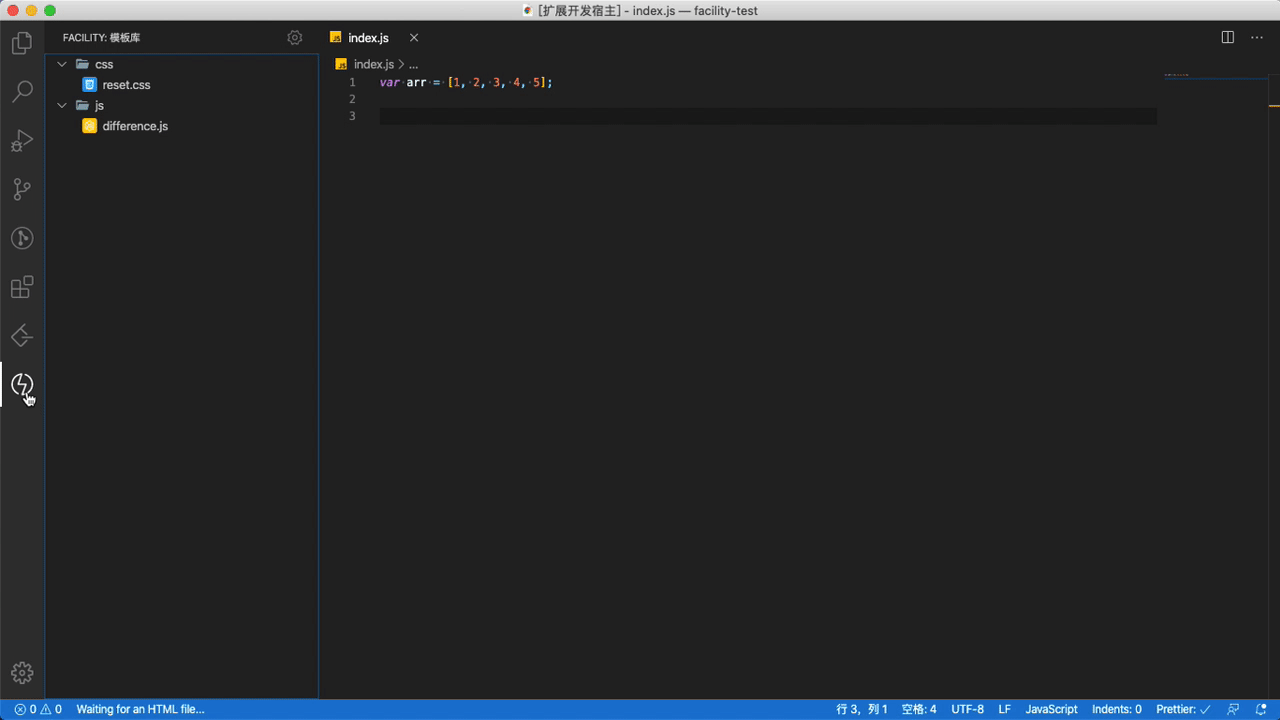Viewport: 1280px width, 720px height.
Task: Split the editor to the right
Action: [x=1228, y=38]
